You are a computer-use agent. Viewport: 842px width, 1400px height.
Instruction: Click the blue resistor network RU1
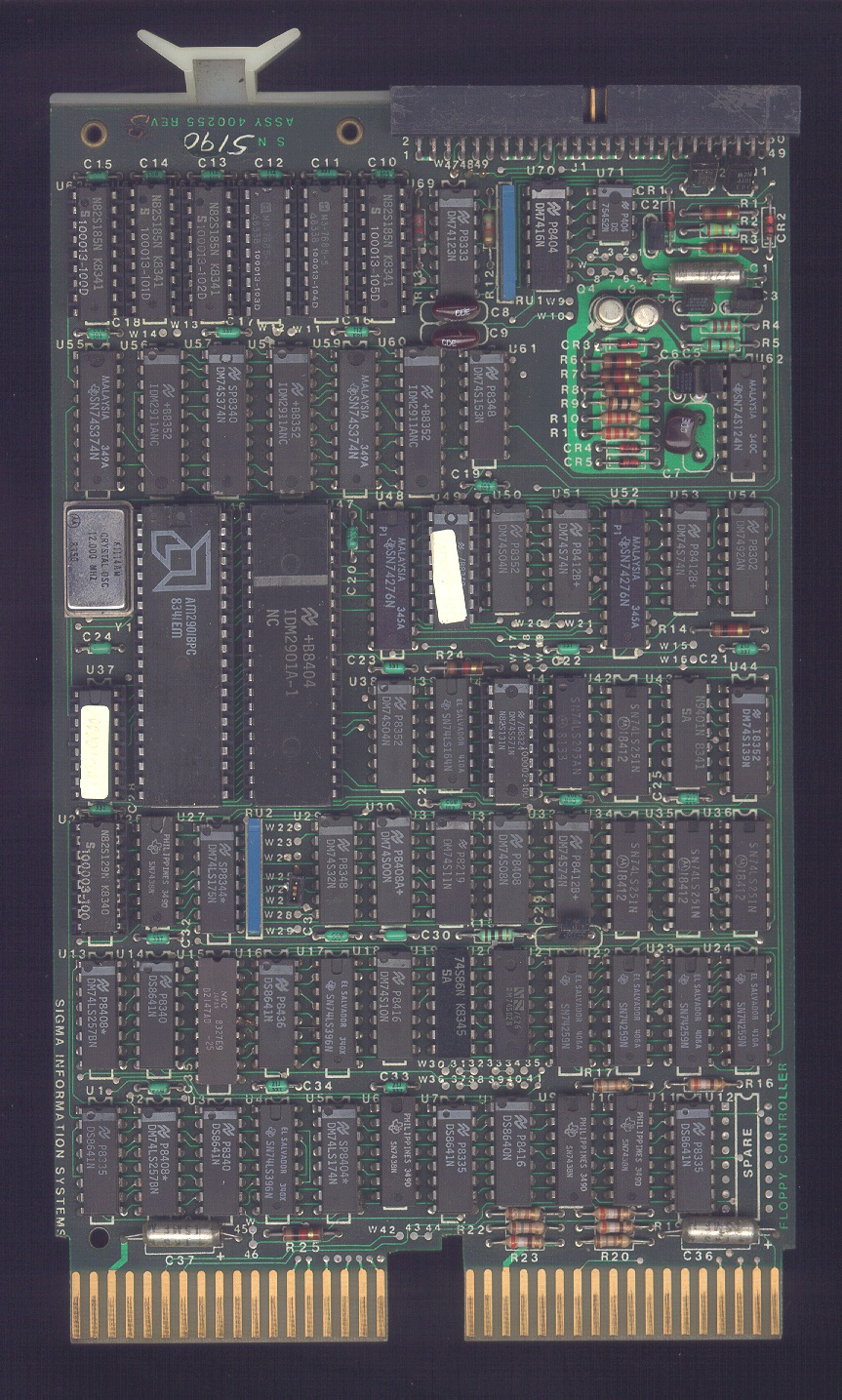coord(505,241)
